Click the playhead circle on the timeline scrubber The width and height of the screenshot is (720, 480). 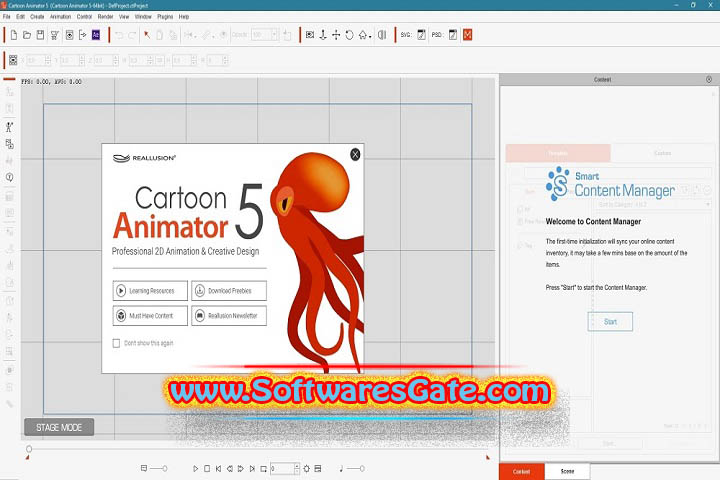coord(29,449)
